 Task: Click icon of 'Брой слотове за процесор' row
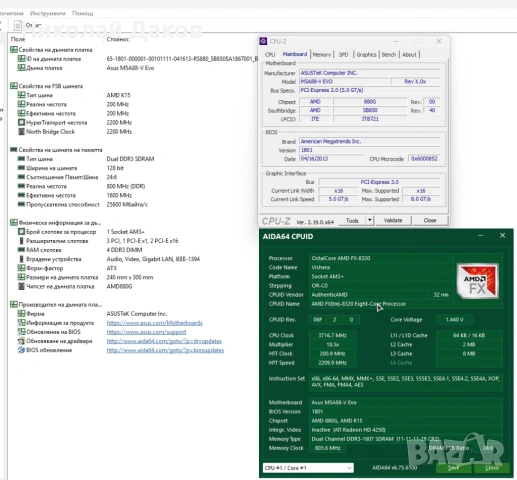(21, 231)
